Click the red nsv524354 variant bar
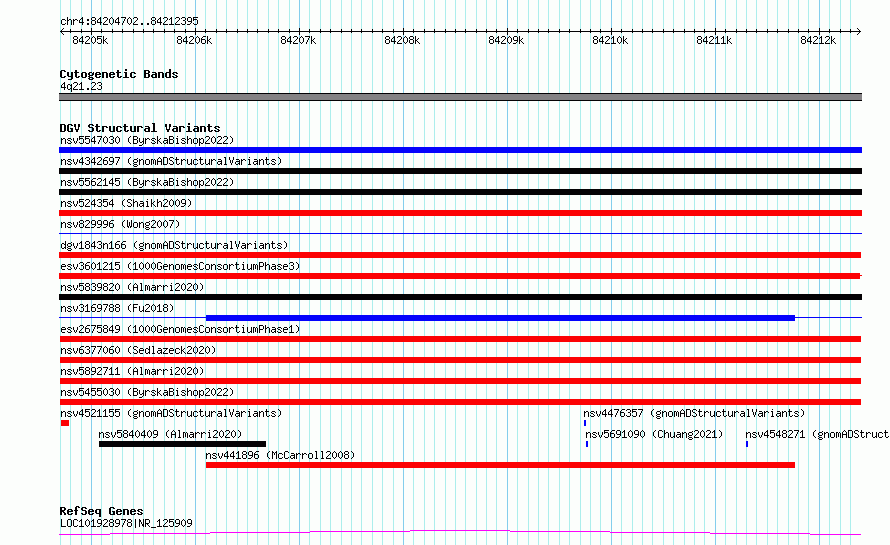 point(460,213)
